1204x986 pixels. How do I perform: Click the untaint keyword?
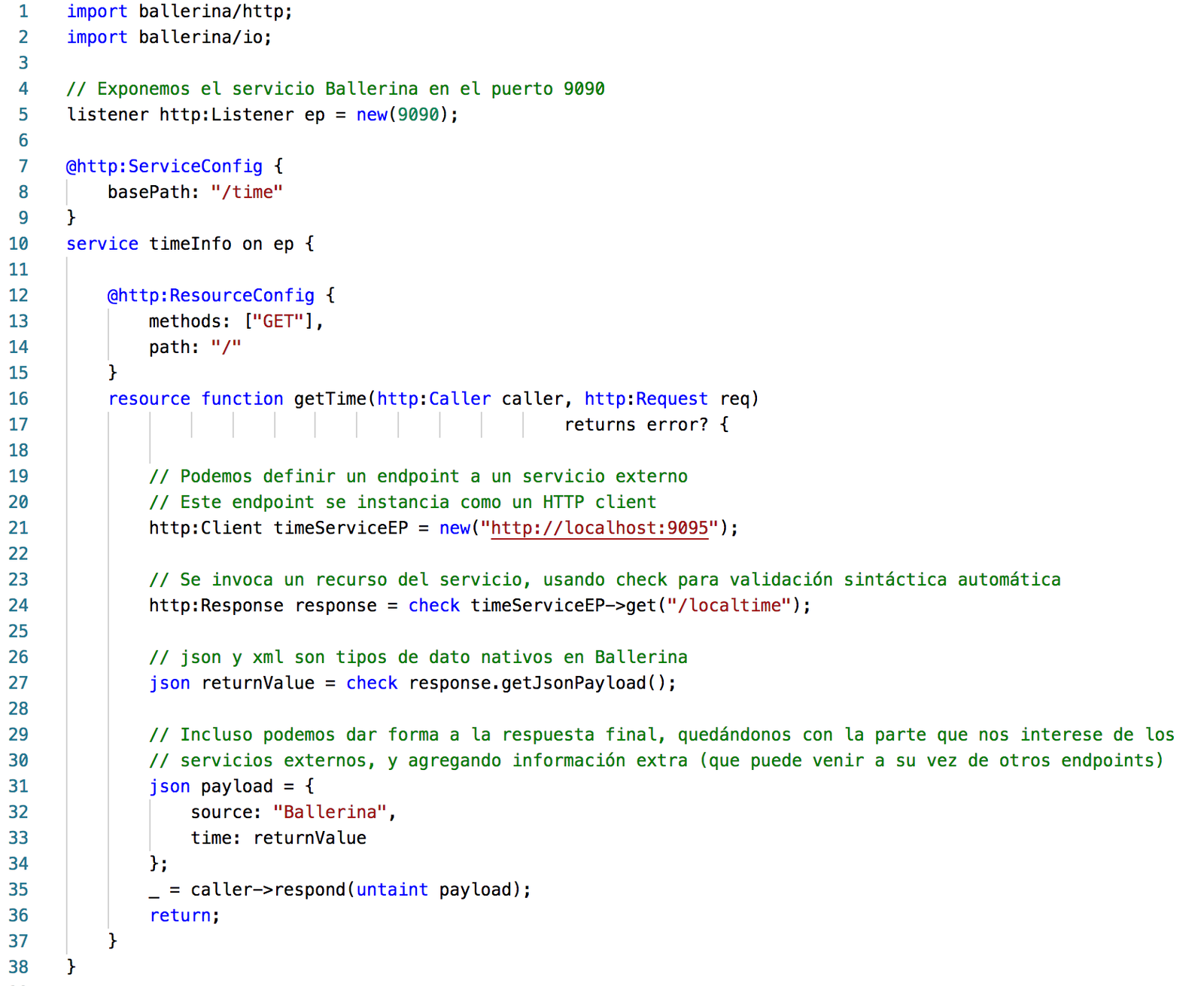(391, 890)
